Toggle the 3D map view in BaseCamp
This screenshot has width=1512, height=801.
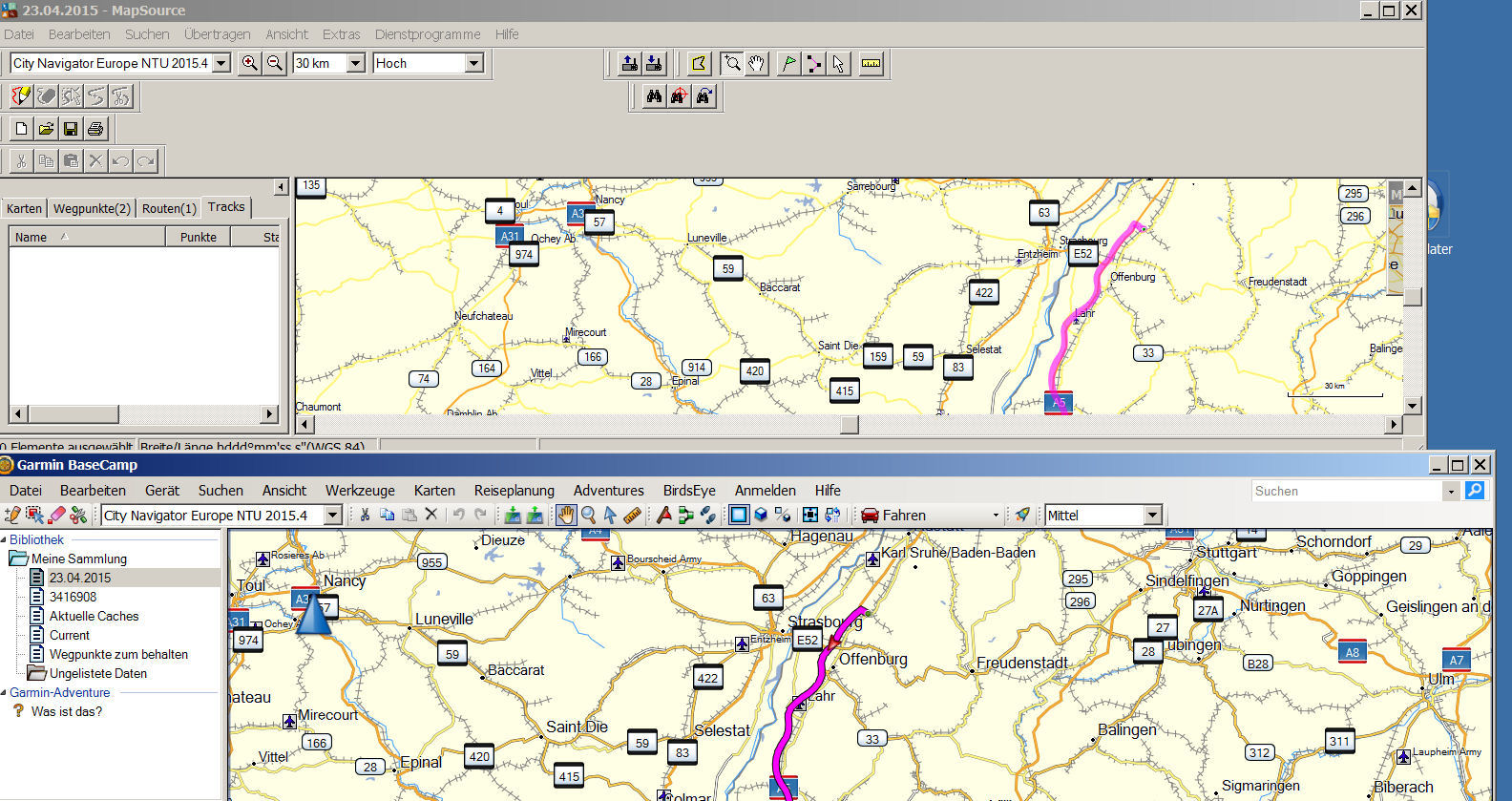click(761, 516)
